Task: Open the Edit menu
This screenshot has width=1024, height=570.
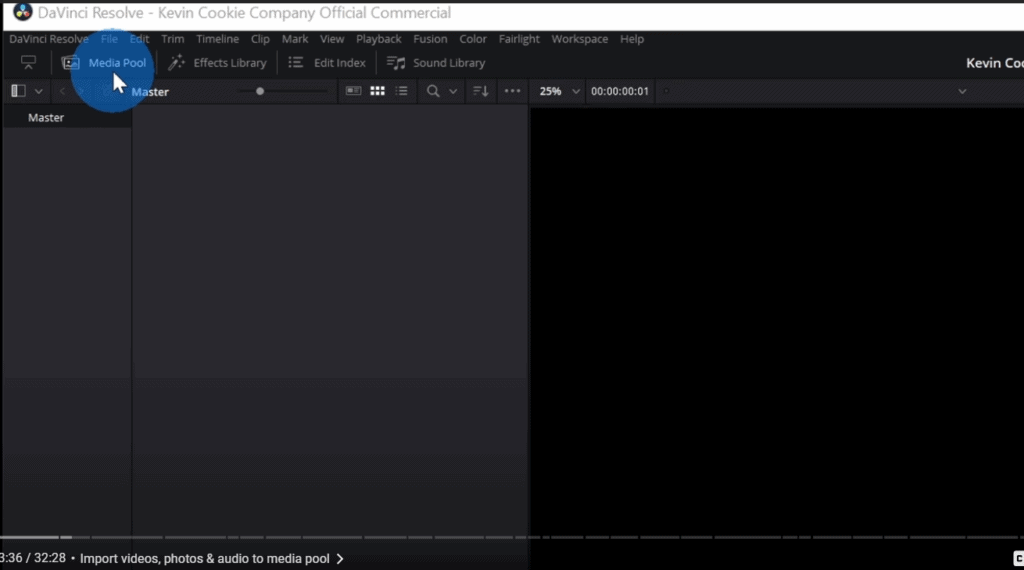Action: (x=139, y=39)
